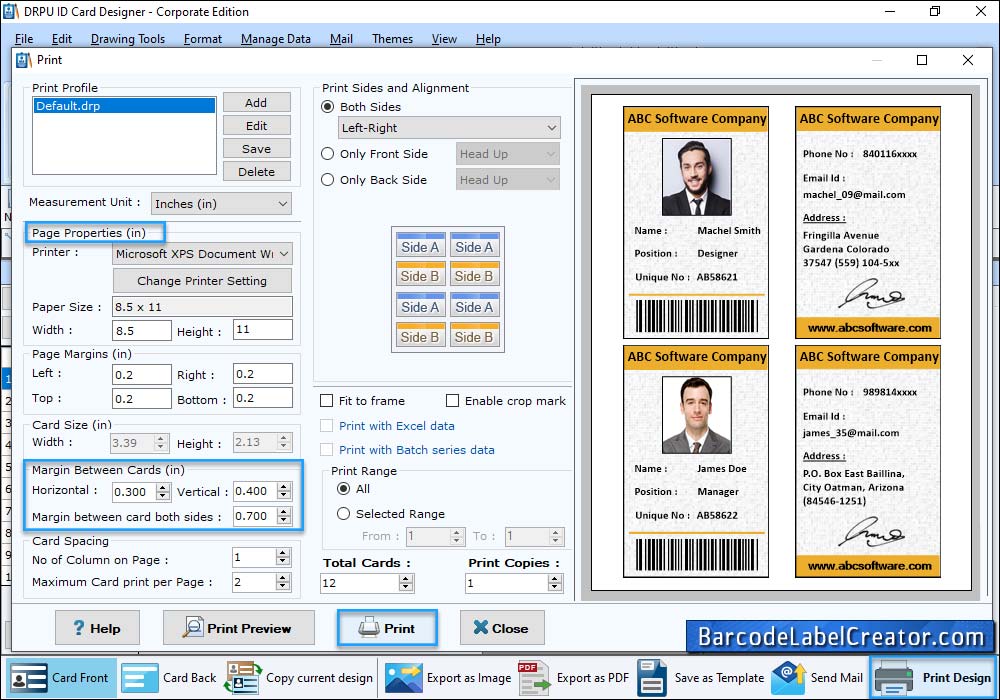Open the Left-Right alignment dropdown
1000x700 pixels.
click(449, 128)
